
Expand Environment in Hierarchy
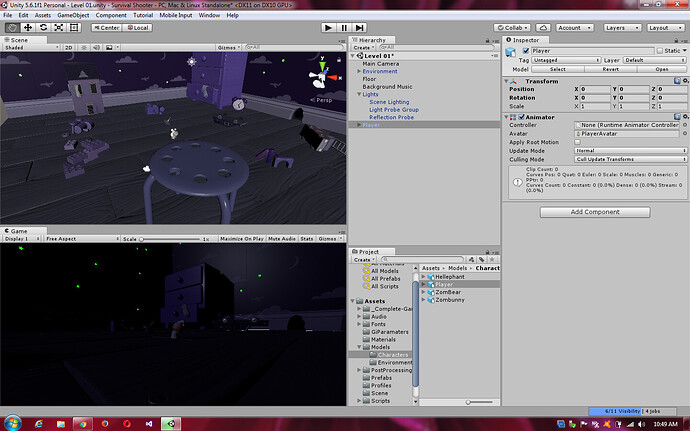click(x=359, y=71)
